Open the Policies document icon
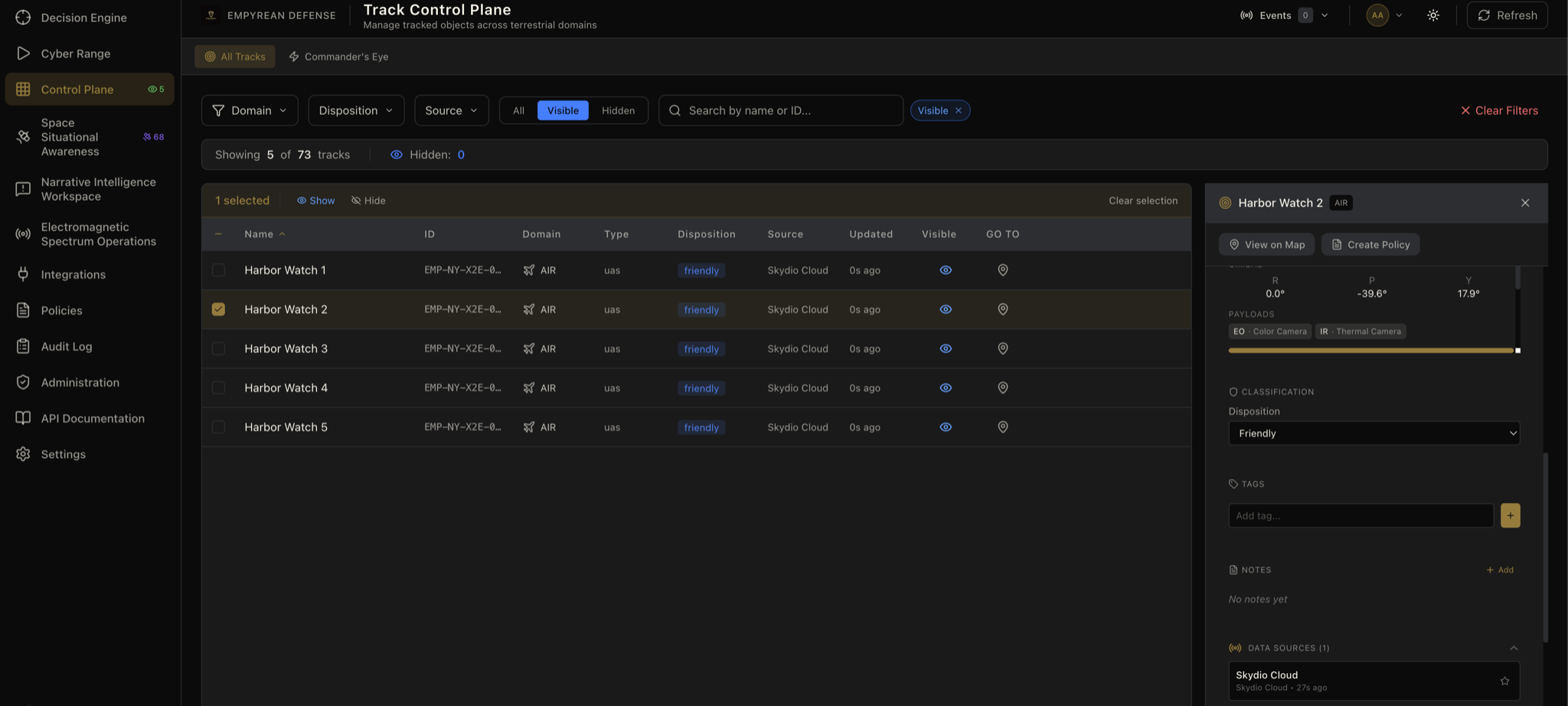 (x=23, y=310)
